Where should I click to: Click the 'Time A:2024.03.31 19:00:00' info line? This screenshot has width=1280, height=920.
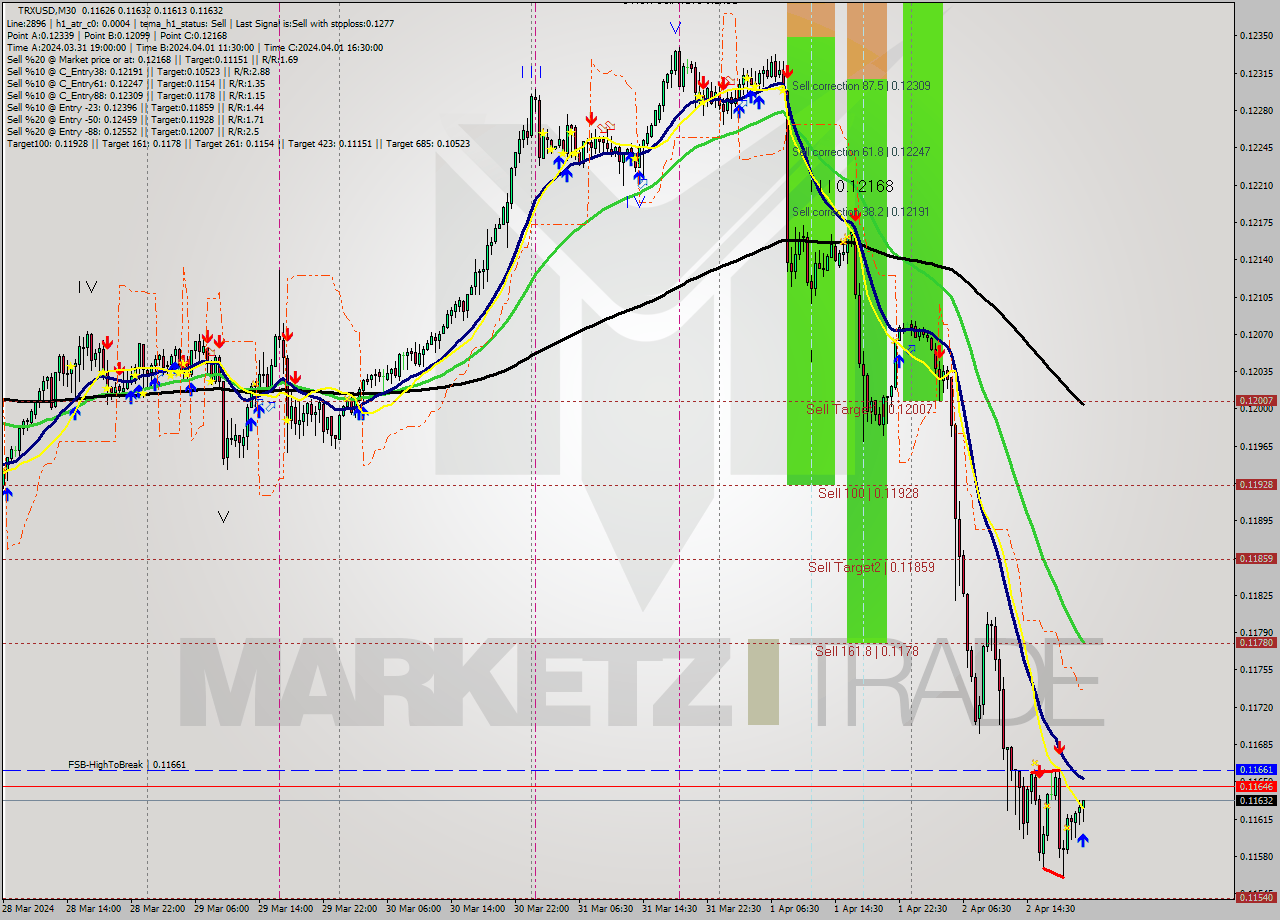coord(194,47)
